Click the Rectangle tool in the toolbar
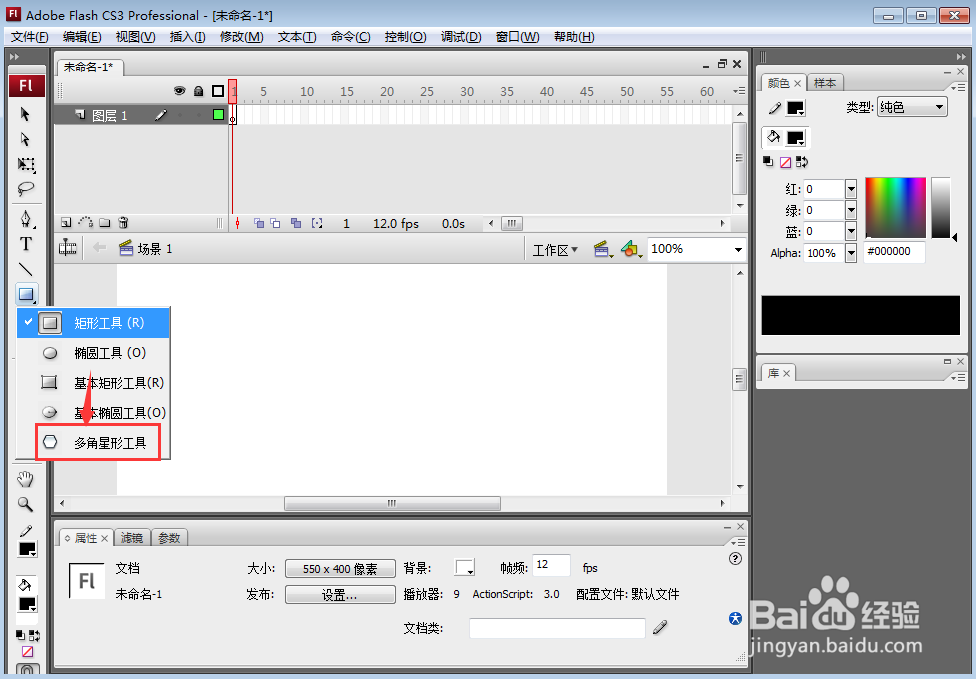This screenshot has width=976, height=679. tap(26, 294)
